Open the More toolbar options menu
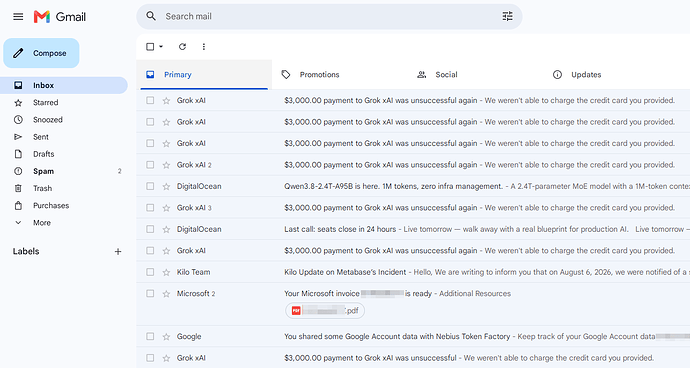The width and height of the screenshot is (690, 368). (203, 47)
